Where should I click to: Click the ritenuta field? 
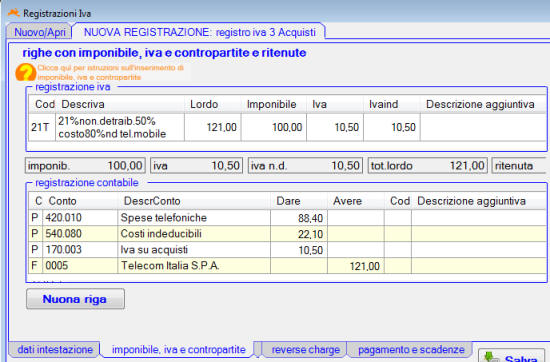[520, 166]
